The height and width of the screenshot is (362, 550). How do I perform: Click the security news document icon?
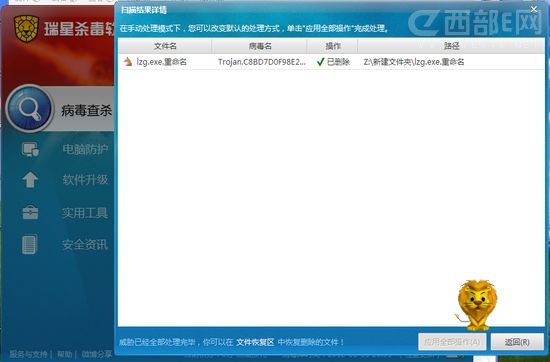(x=29, y=244)
